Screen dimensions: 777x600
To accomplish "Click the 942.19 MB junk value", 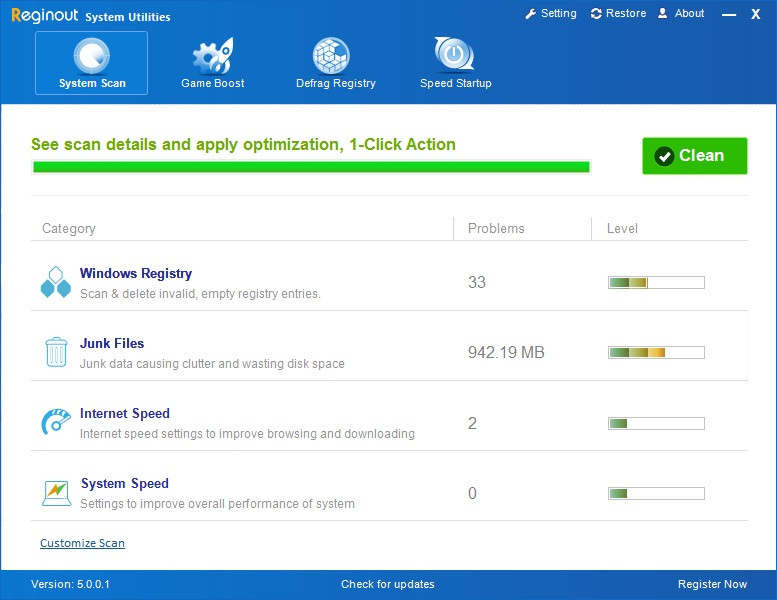I will pyautogui.click(x=506, y=352).
